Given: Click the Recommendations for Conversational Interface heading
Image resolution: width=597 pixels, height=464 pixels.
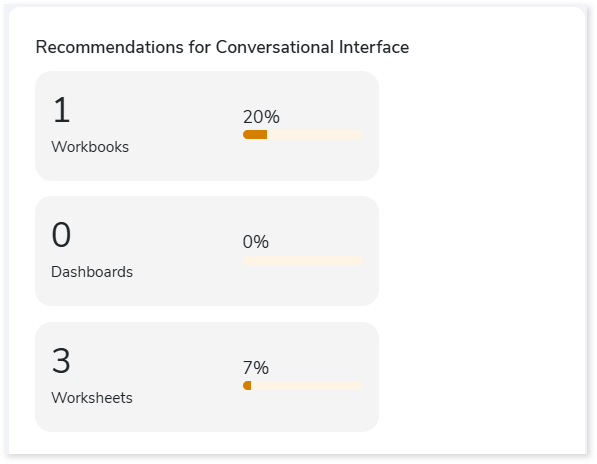Looking at the screenshot, I should click(x=222, y=48).
